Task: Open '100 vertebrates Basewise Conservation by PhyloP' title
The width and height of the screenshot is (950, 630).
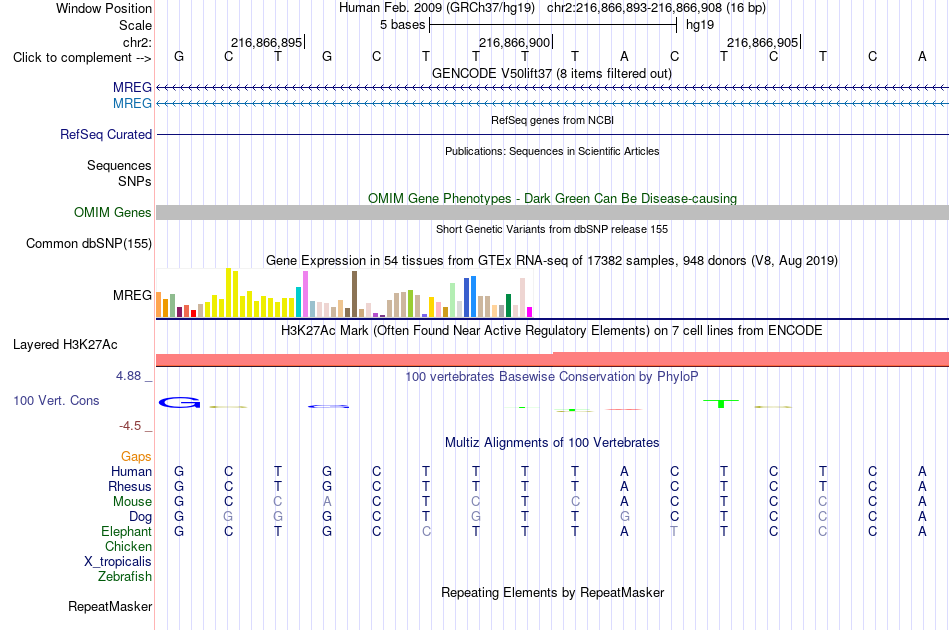Action: click(x=552, y=377)
